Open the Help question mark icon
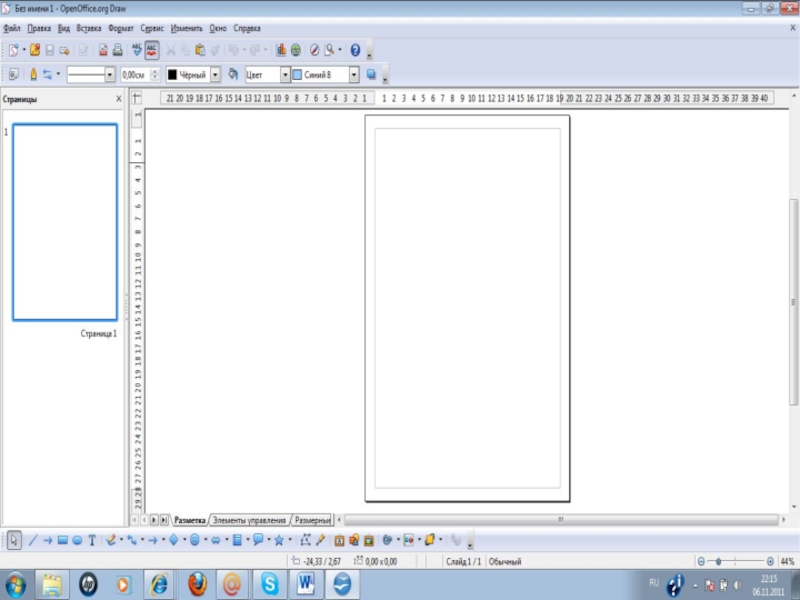This screenshot has height=600, width=800. [355, 49]
